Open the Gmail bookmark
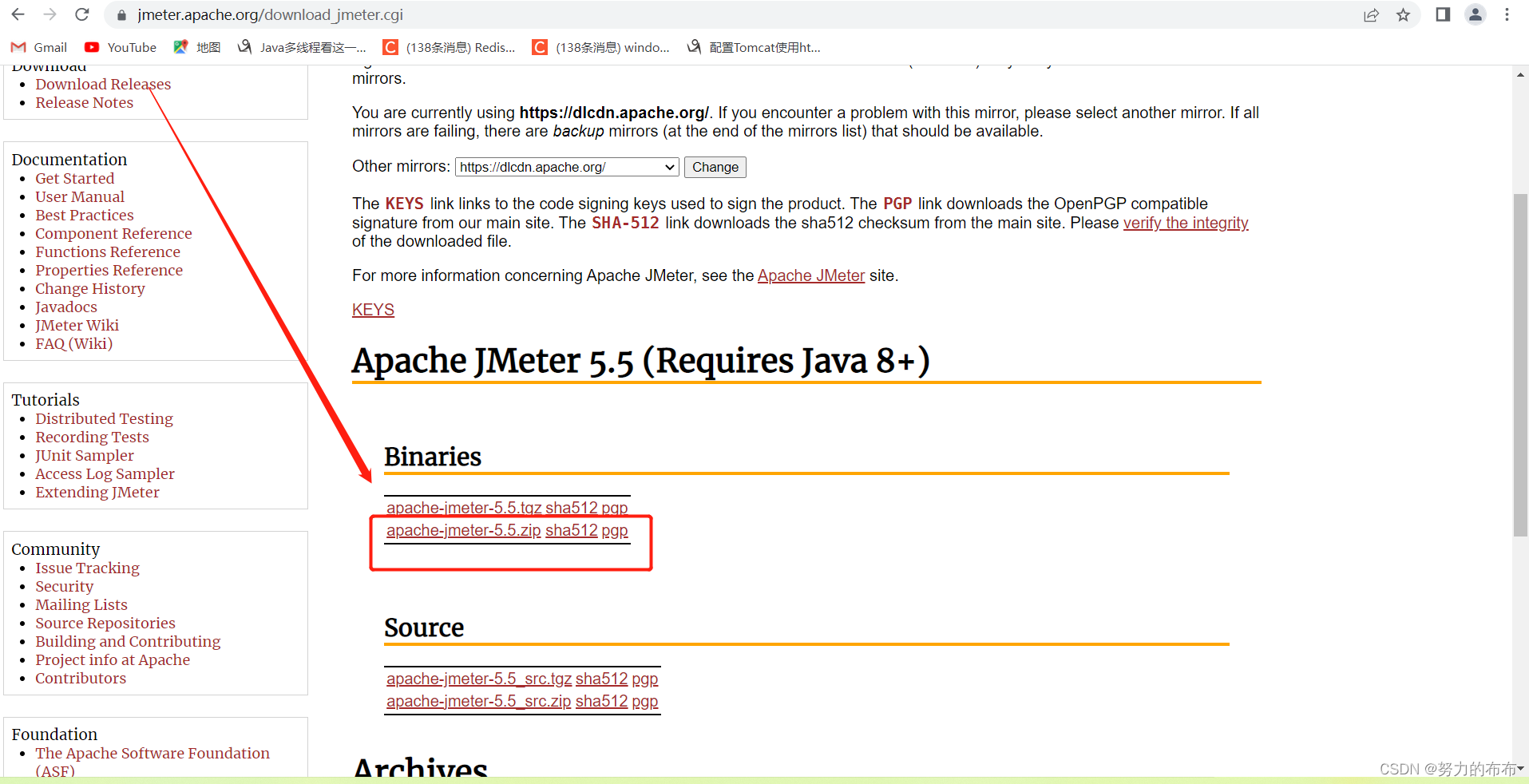This screenshot has height=784, width=1529. (39, 47)
